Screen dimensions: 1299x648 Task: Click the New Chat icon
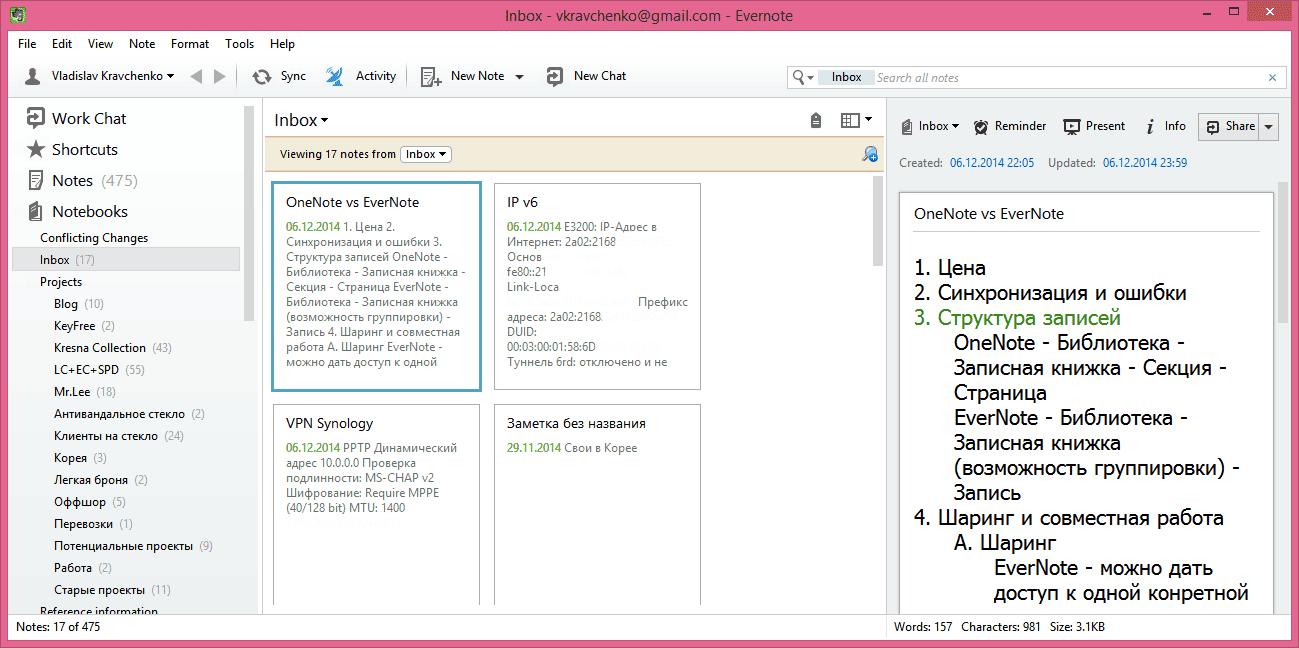point(555,77)
